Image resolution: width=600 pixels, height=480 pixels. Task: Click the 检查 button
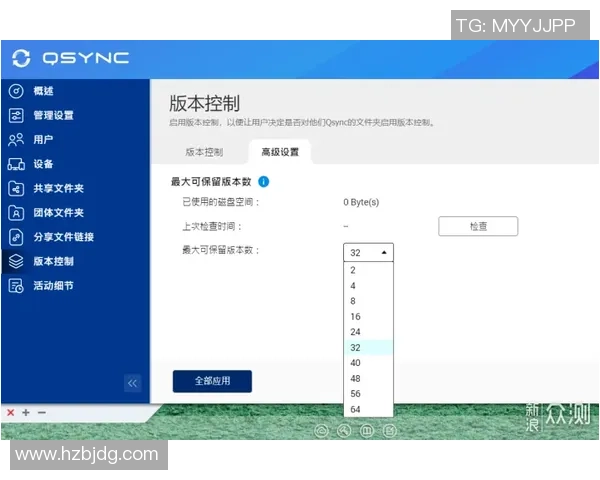478,226
